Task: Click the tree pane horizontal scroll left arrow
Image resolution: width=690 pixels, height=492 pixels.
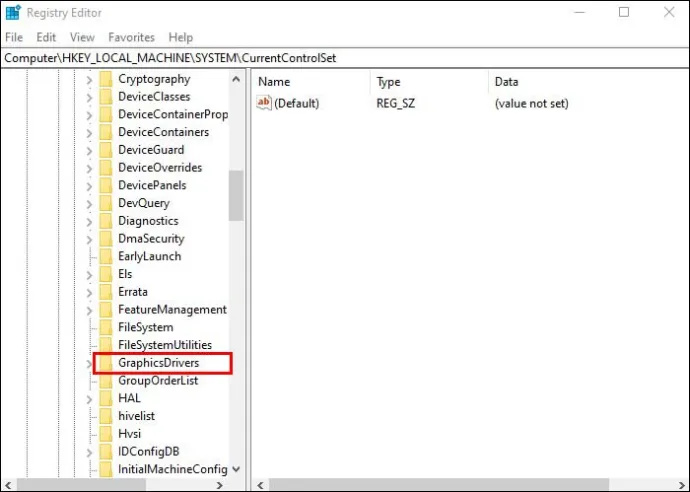Action: coord(8,485)
